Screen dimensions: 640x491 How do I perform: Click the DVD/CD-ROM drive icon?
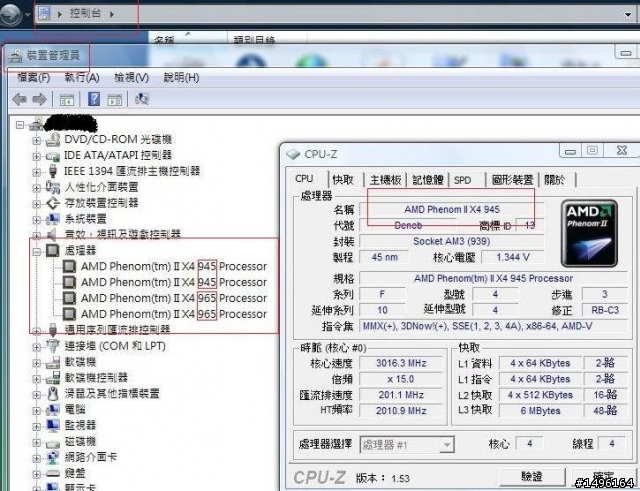click(x=53, y=140)
